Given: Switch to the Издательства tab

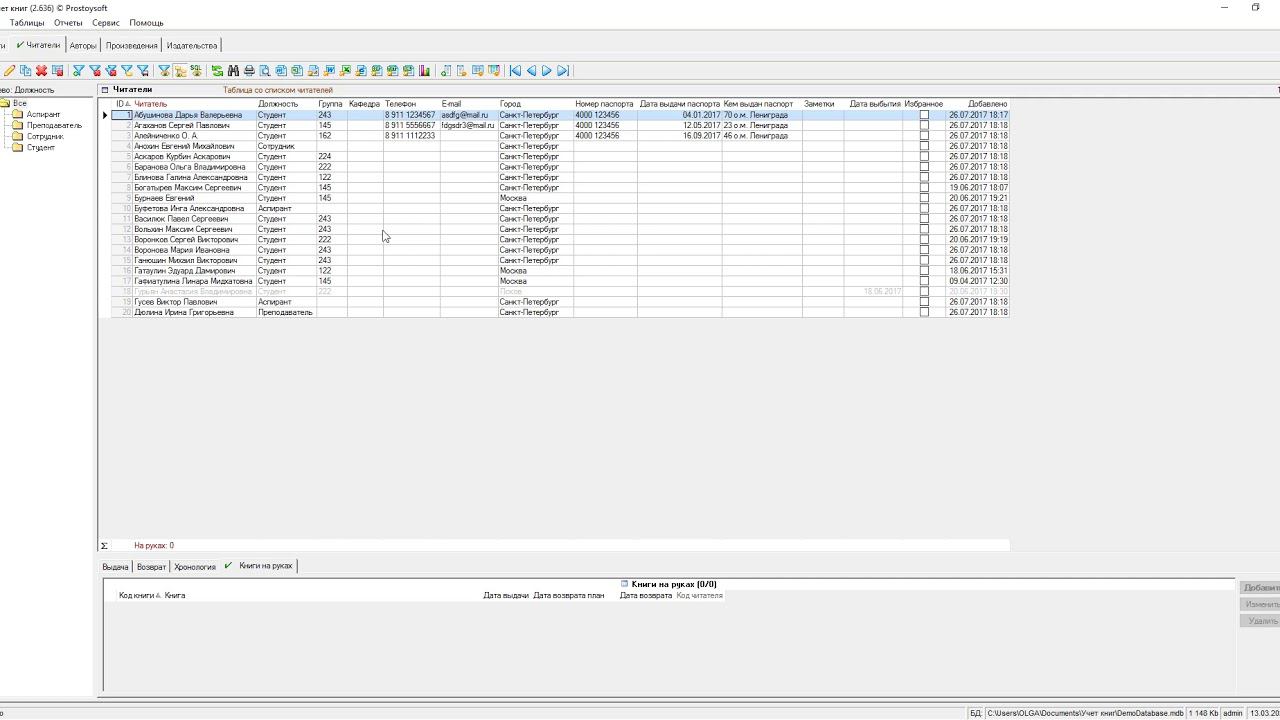Looking at the screenshot, I should click(x=192, y=45).
